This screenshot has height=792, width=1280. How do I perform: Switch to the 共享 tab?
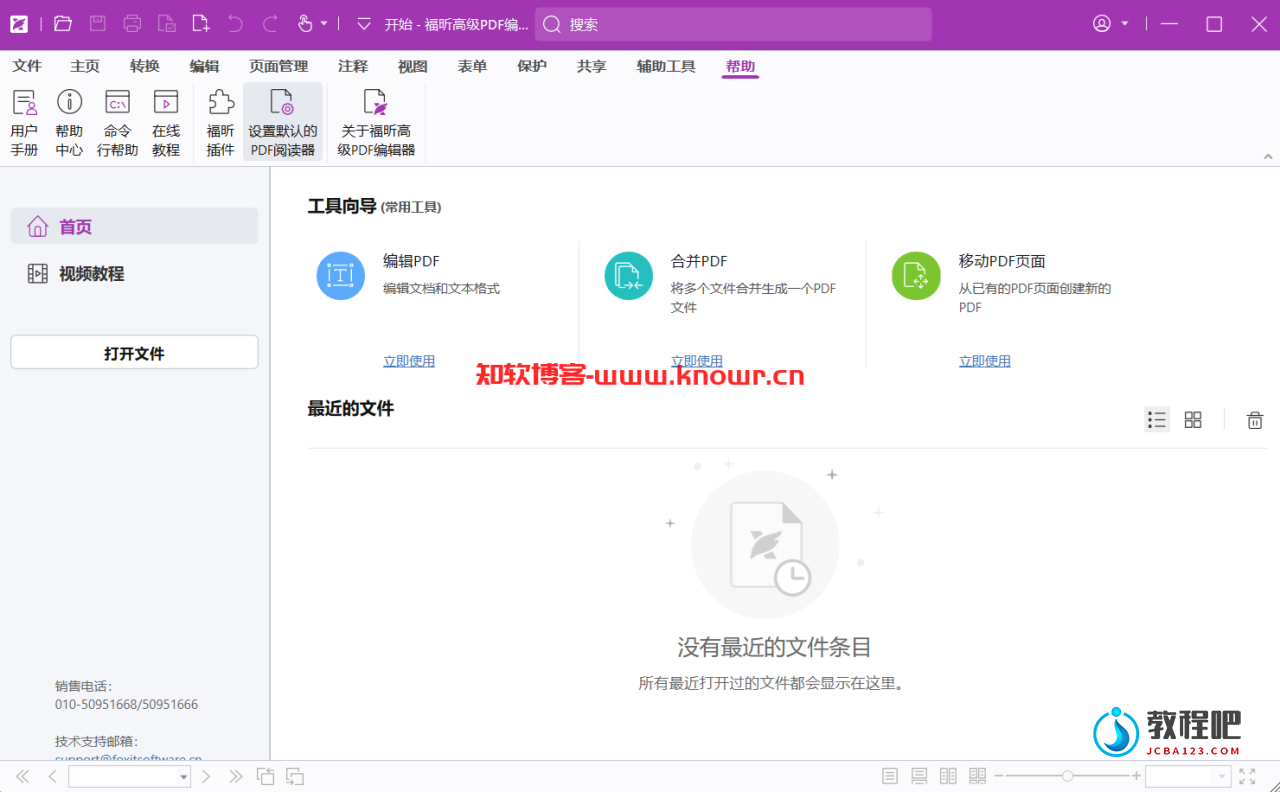[x=592, y=66]
